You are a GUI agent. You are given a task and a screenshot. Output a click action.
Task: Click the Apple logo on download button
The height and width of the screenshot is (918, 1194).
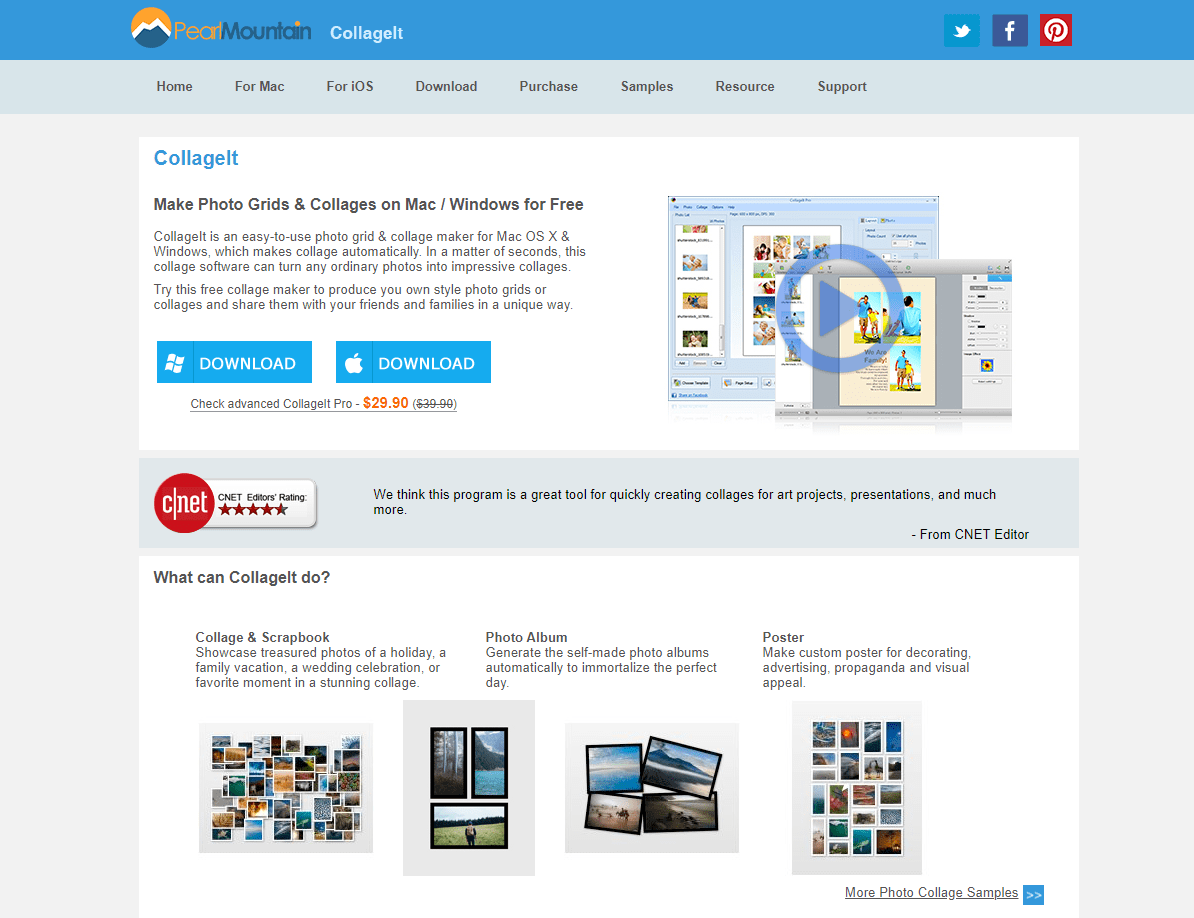354,362
